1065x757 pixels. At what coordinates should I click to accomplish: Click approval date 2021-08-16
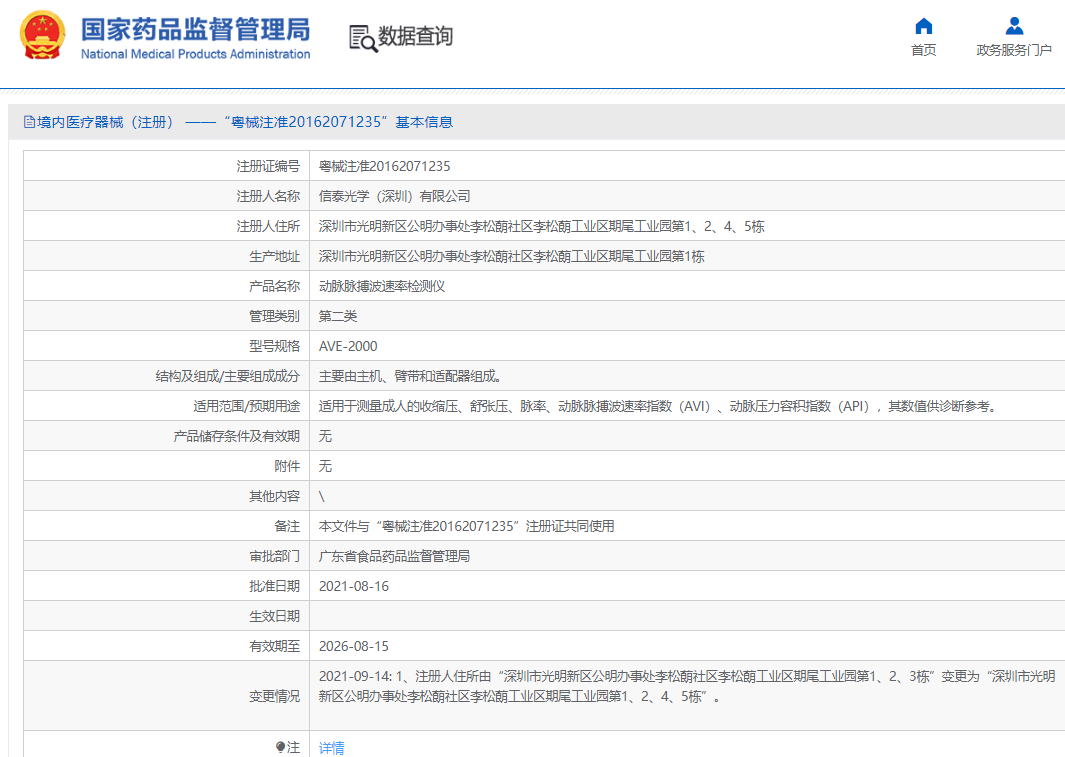pos(353,586)
